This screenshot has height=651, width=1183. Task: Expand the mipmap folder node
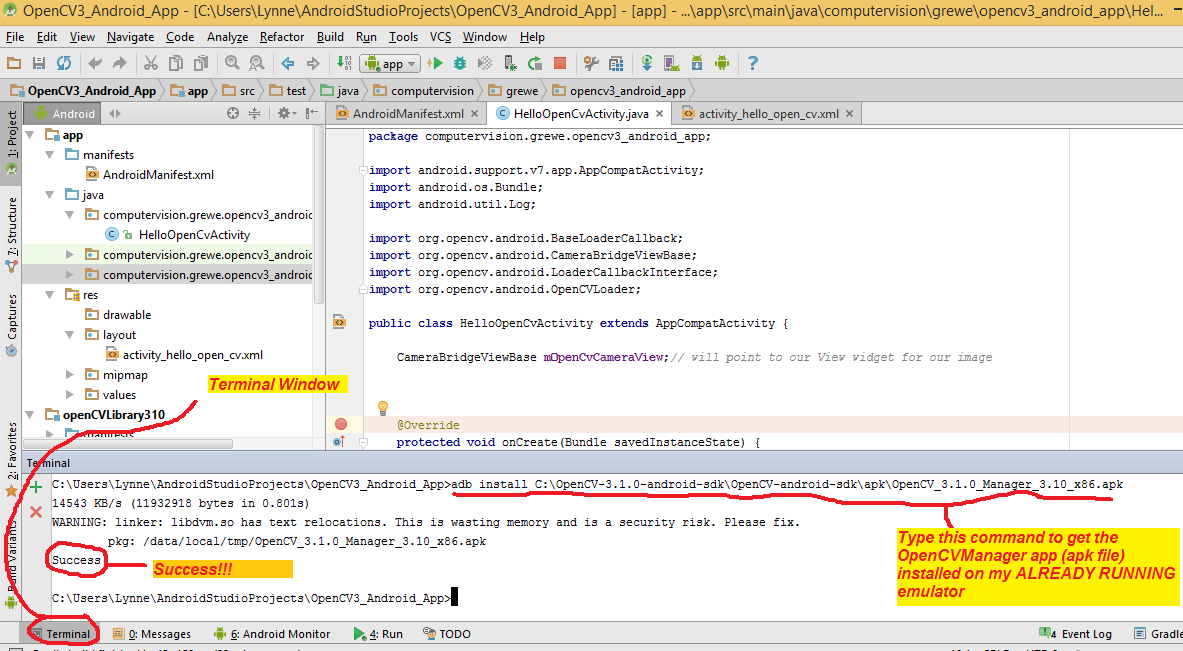click(69, 375)
